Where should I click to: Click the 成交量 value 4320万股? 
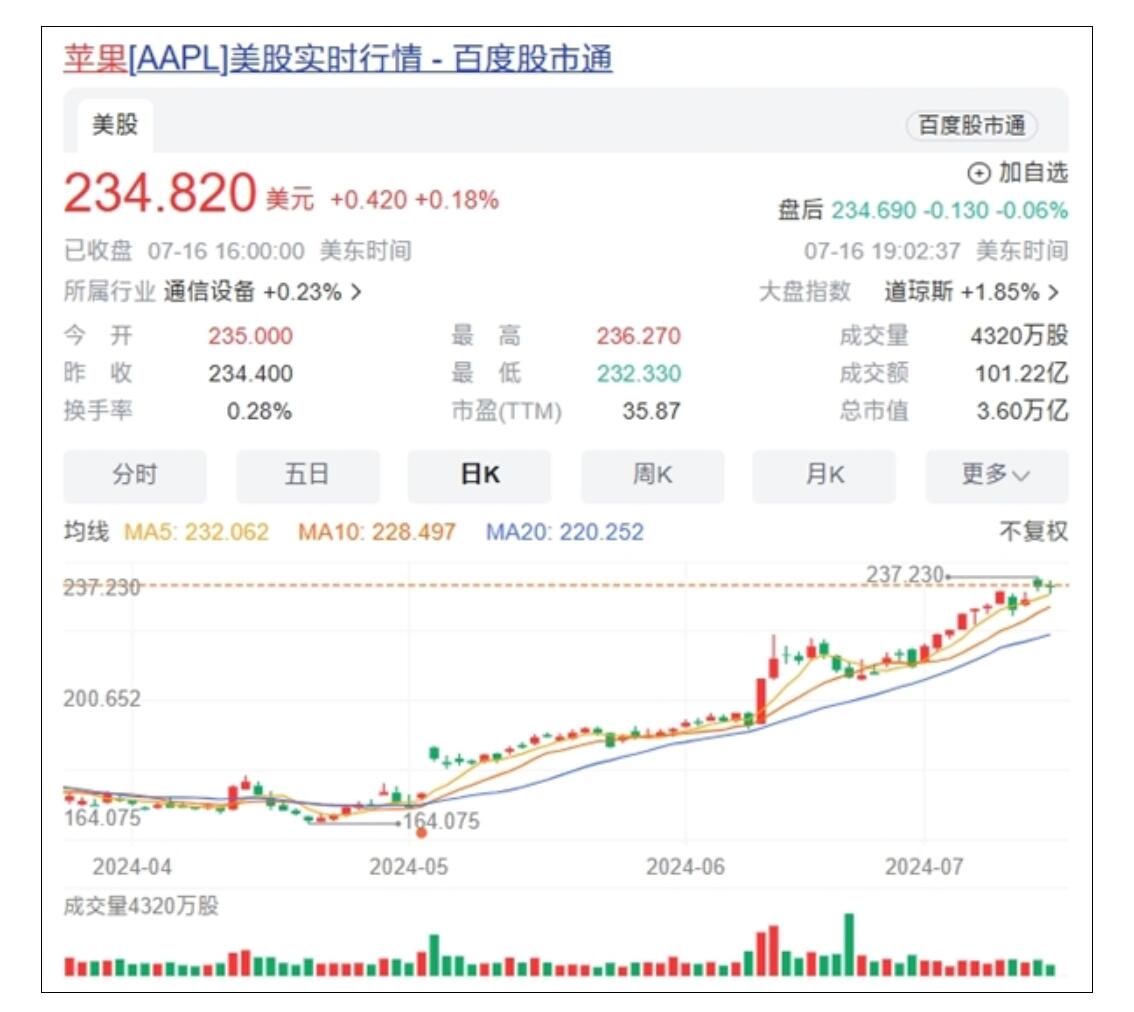coord(1019,336)
